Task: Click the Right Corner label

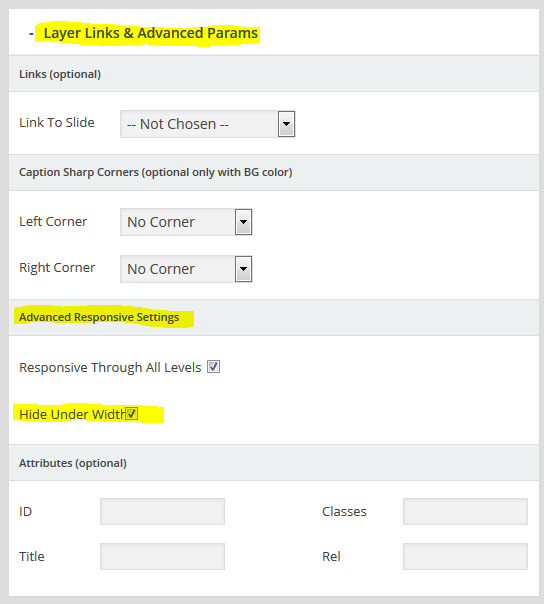Action: [x=57, y=268]
